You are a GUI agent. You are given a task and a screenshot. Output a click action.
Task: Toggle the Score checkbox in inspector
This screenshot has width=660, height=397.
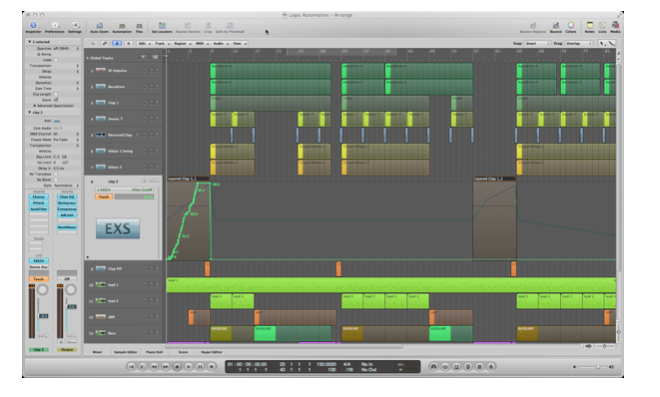(x=56, y=100)
